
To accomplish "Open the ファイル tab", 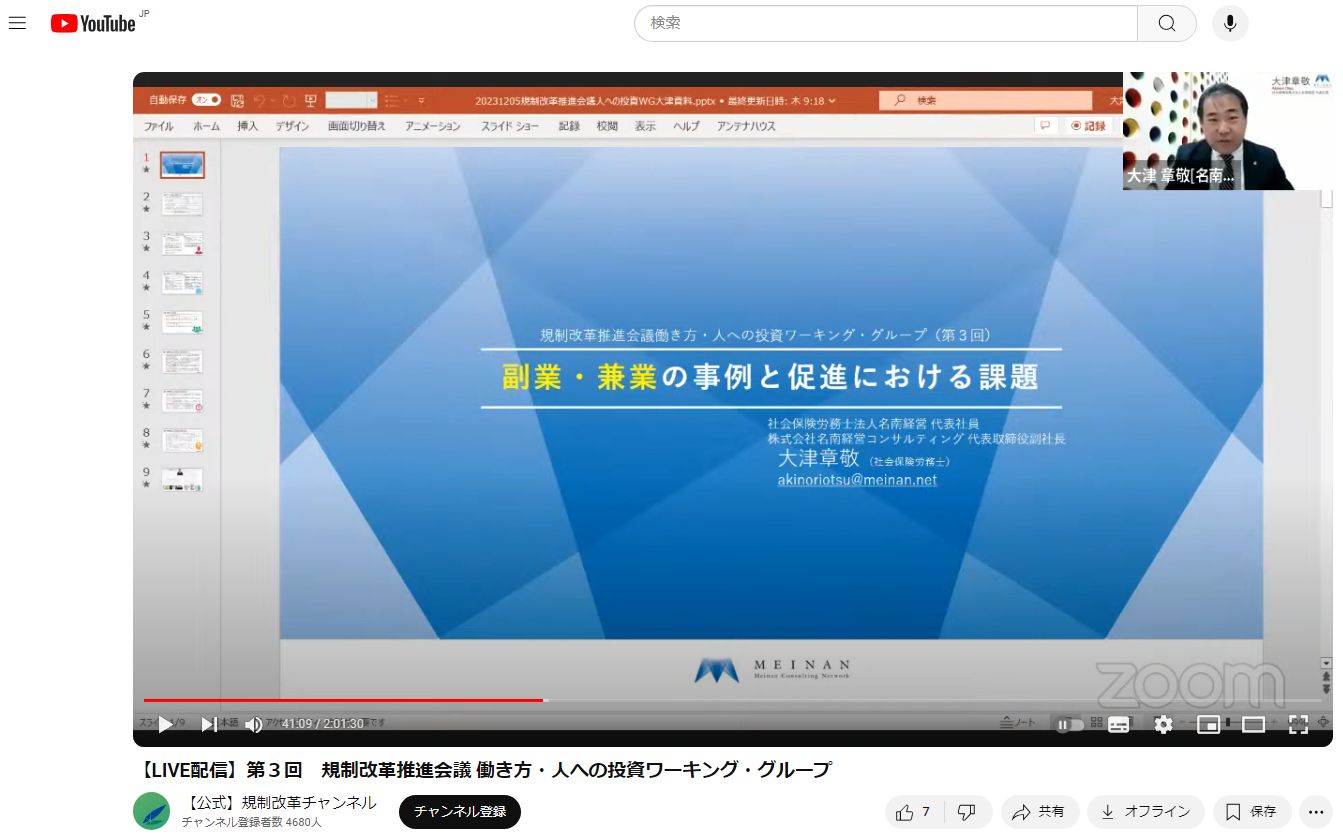I will (x=158, y=126).
